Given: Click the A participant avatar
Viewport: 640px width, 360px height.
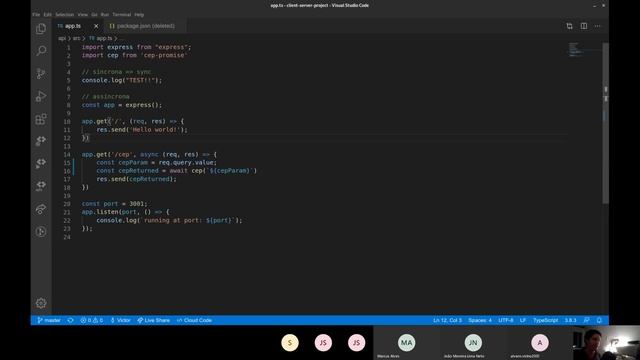Looking at the screenshot, I should [540, 343].
